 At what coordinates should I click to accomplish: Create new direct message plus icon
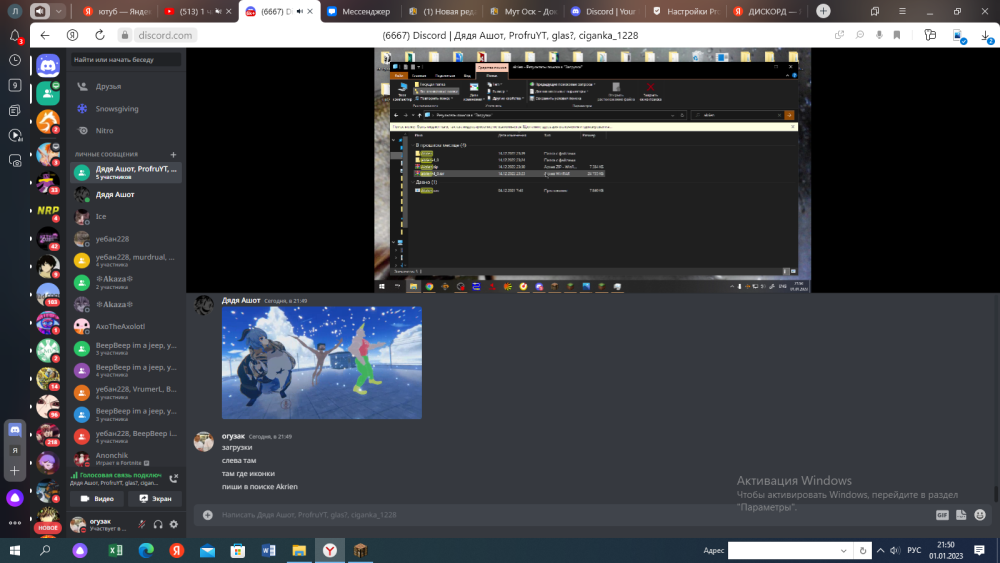[173, 154]
